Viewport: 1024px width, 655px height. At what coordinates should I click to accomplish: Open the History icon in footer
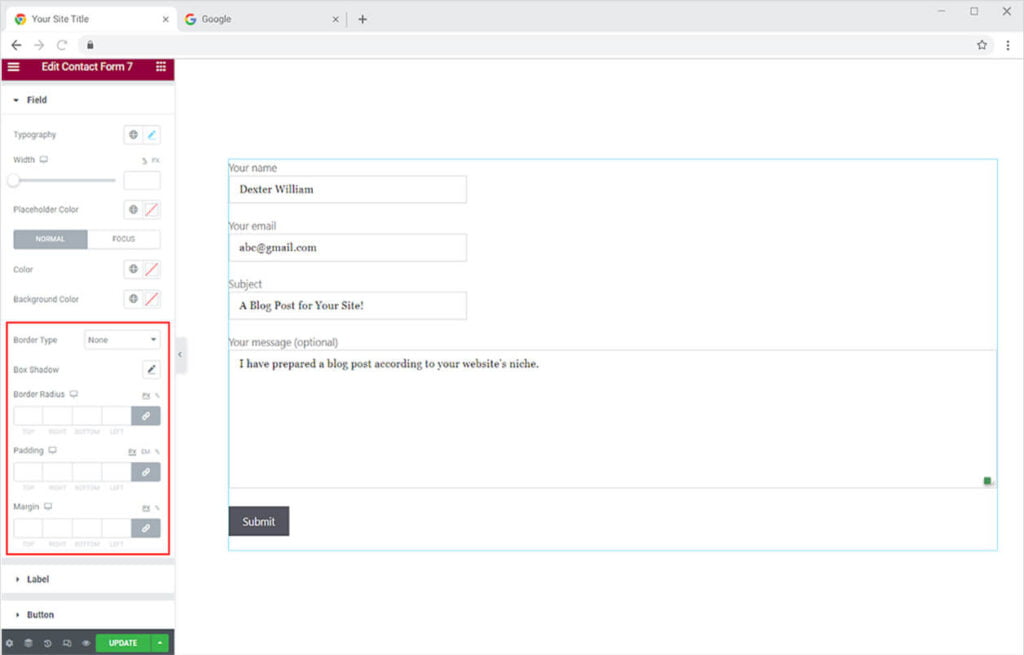click(47, 643)
